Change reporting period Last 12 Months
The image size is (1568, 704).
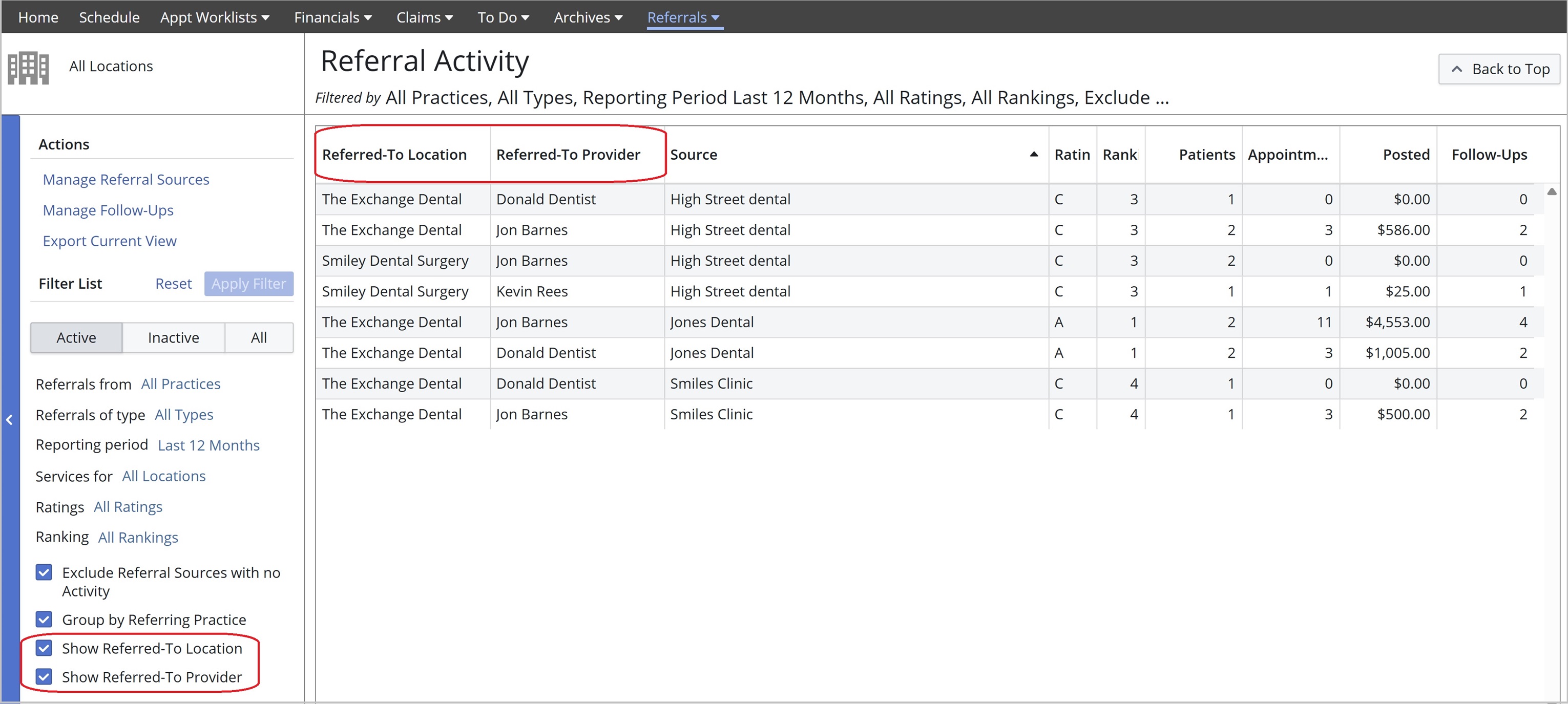[x=208, y=445]
